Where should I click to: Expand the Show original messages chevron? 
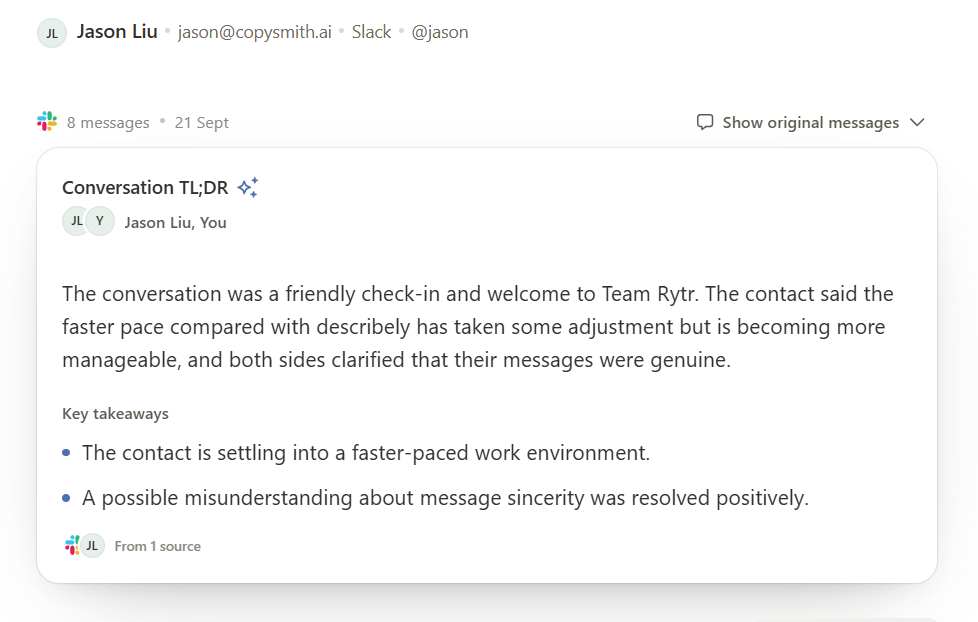point(917,122)
